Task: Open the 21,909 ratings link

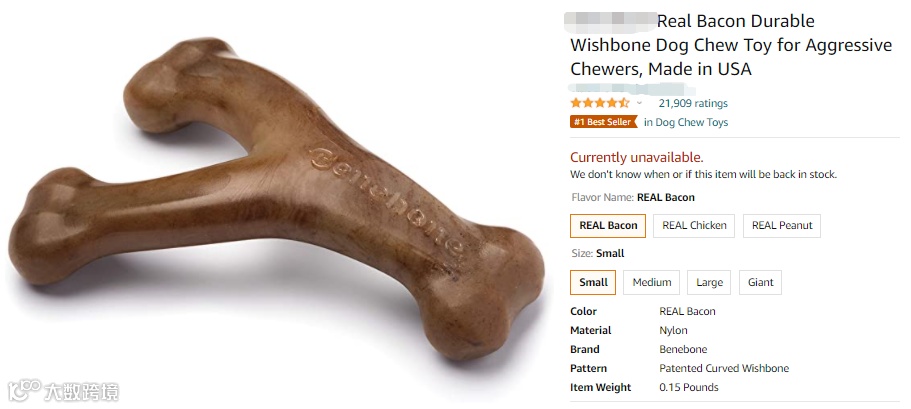Action: pyautogui.click(x=693, y=103)
